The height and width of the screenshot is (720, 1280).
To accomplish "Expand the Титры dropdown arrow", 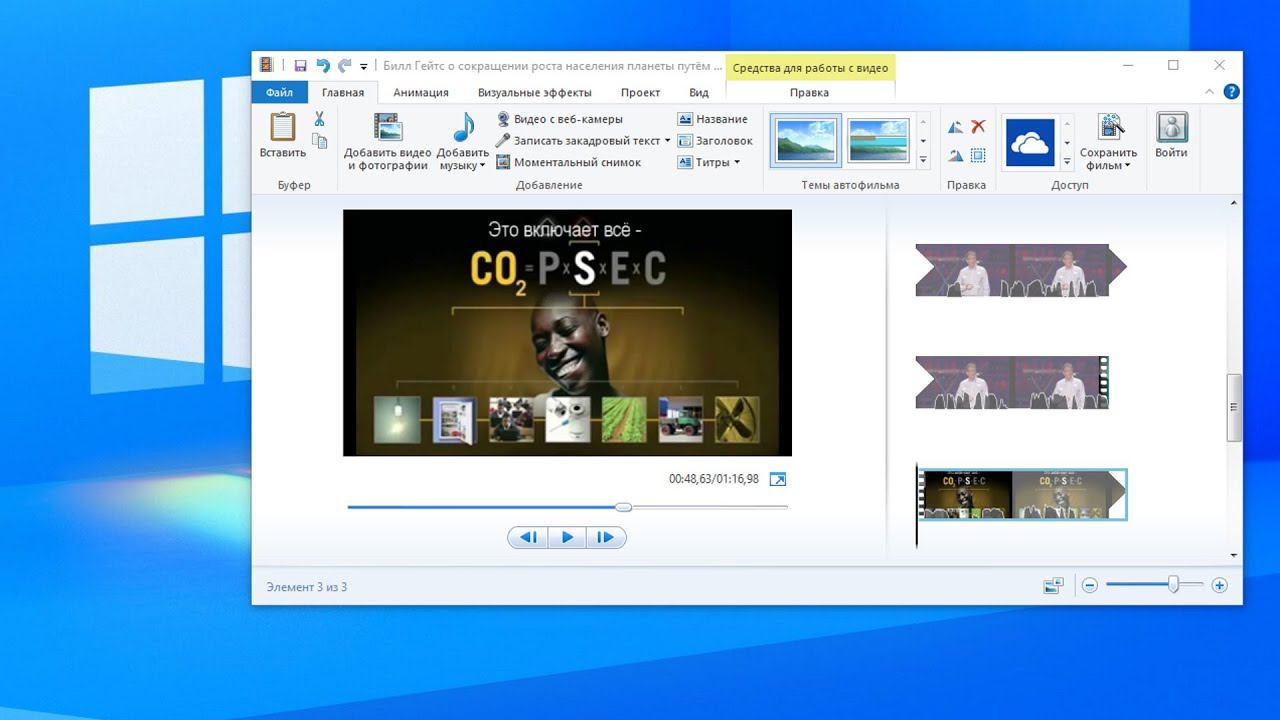I will click(737, 163).
